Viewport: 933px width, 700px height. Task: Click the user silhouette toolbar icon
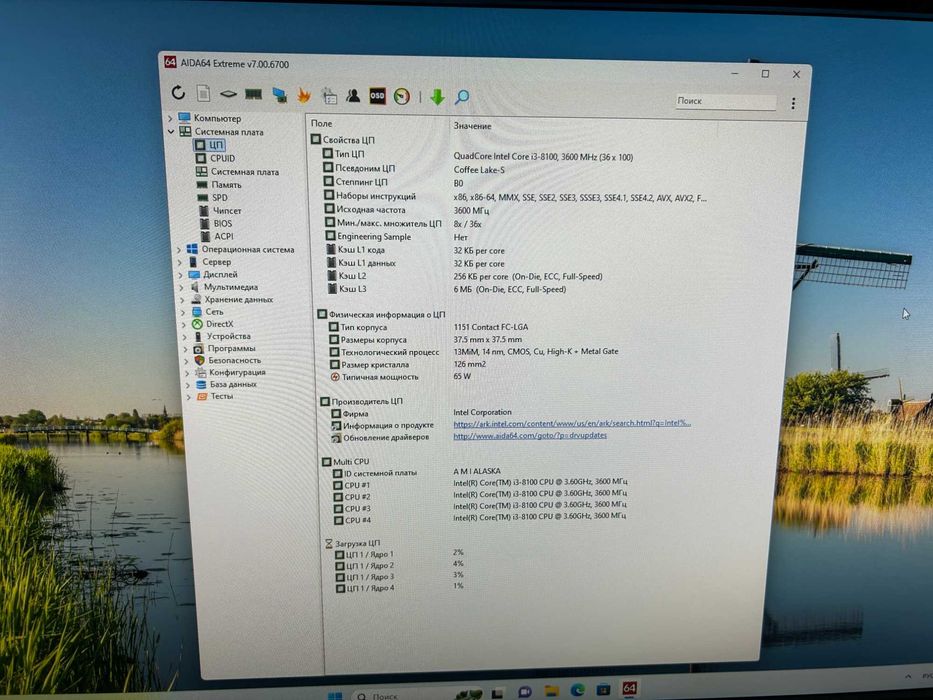coord(353,96)
